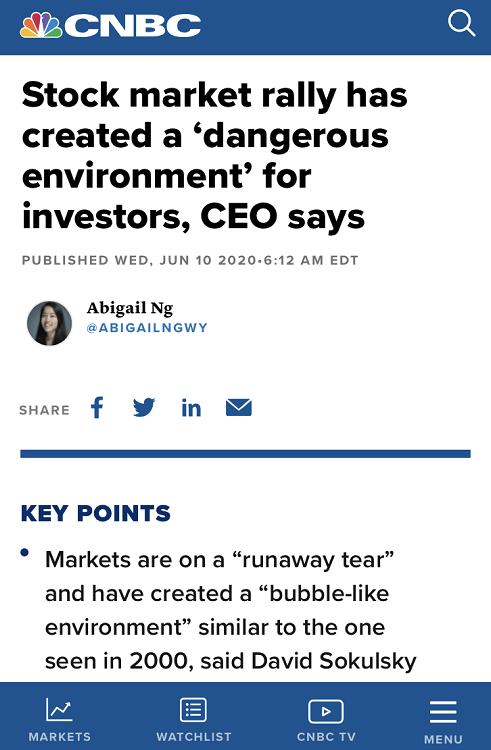
Task: Select the WATCHLIST tab label
Action: [194, 737]
